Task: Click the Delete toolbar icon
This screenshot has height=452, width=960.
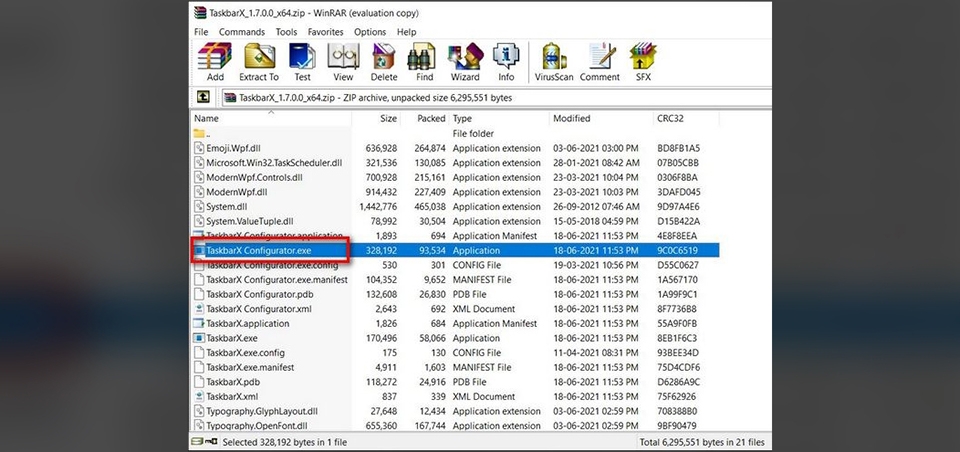Action: tap(384, 56)
